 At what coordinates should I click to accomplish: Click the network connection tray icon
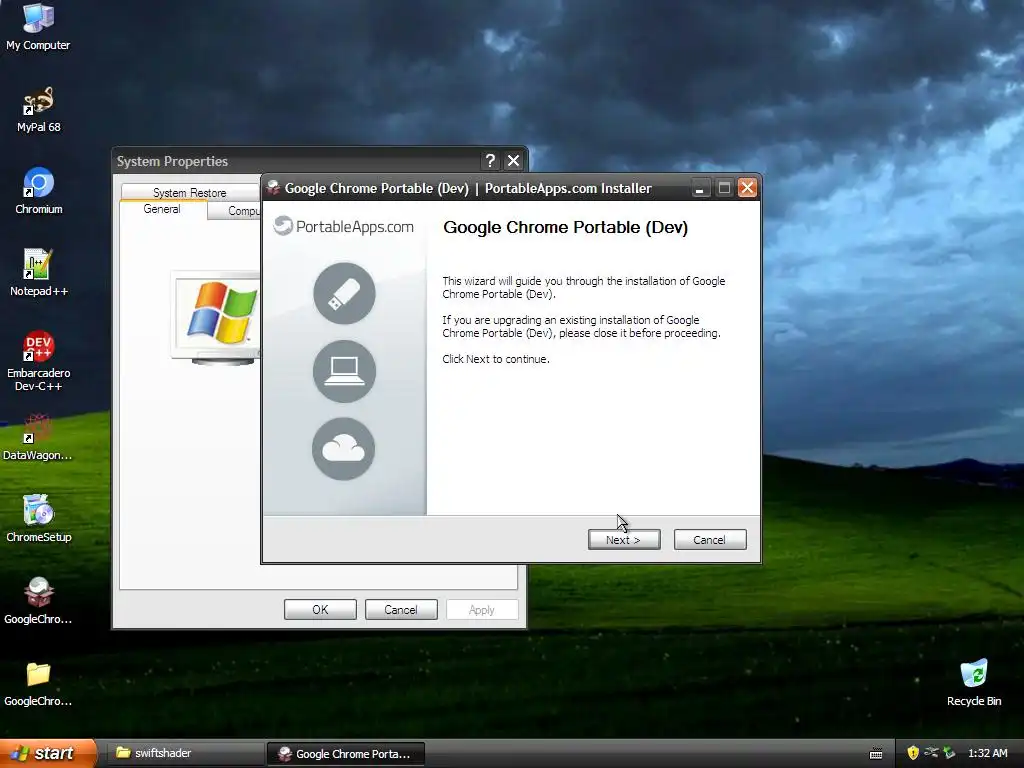click(931, 753)
